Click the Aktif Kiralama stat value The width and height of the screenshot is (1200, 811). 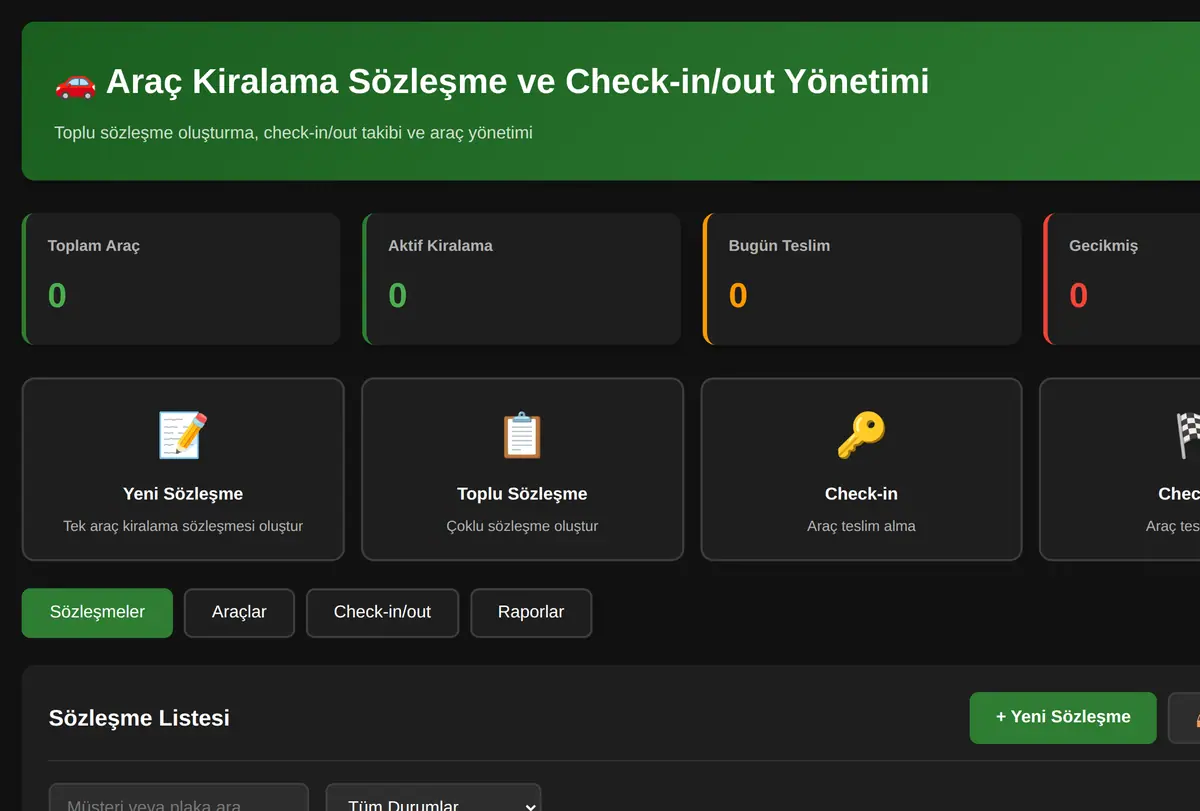tap(398, 295)
